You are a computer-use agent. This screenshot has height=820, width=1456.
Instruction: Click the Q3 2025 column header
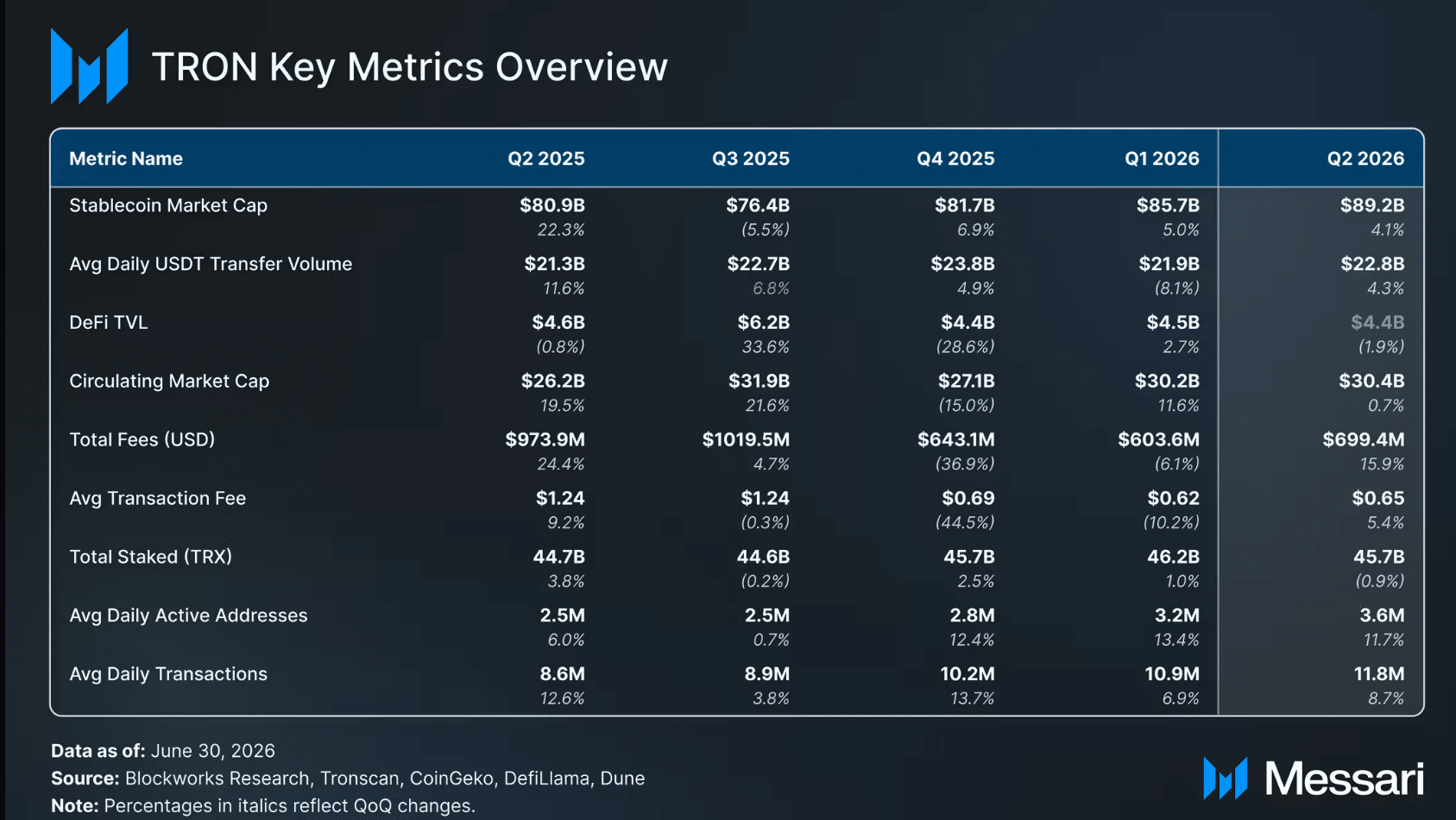click(750, 159)
